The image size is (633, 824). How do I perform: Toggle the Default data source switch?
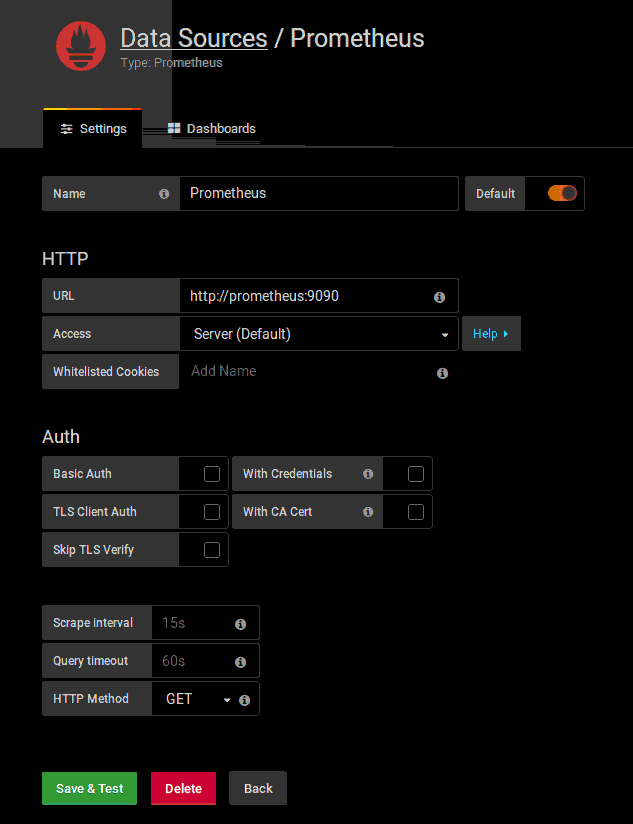[562, 193]
